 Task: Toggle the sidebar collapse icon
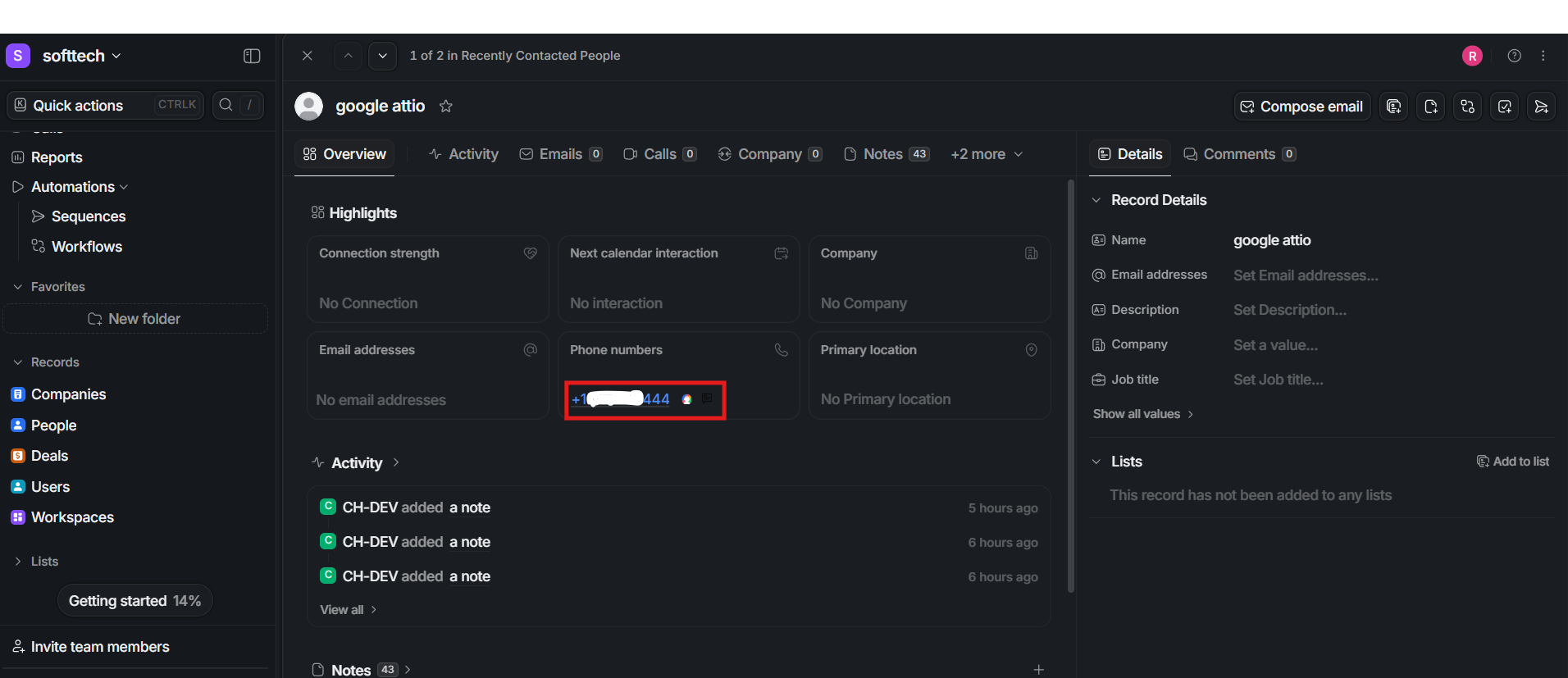point(252,56)
